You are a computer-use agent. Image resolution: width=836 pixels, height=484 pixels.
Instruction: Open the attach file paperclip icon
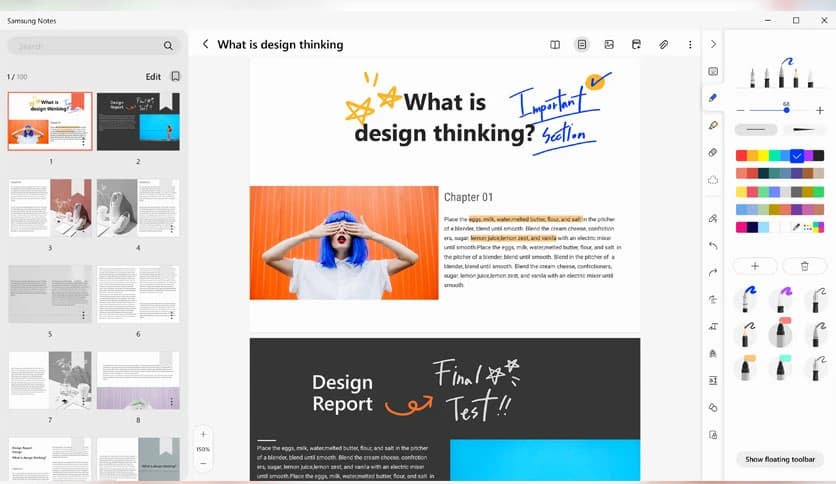tap(663, 45)
